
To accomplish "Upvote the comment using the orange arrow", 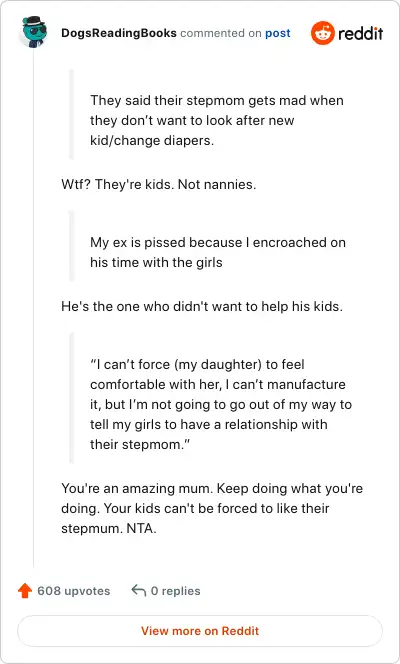I will coord(25,590).
